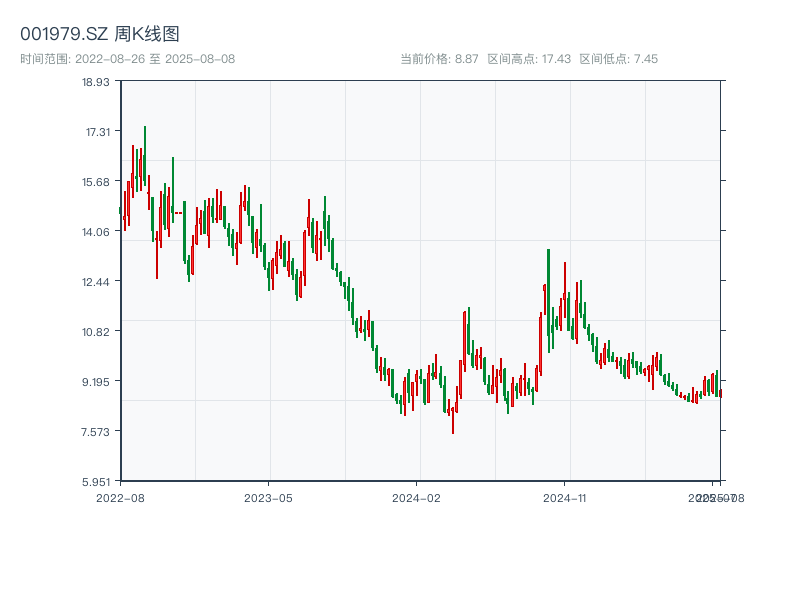Image resolution: width=800 pixels, height=600 pixels.
Task: Click the chart title 001979.SZ 周K线图
Action: (x=100, y=35)
